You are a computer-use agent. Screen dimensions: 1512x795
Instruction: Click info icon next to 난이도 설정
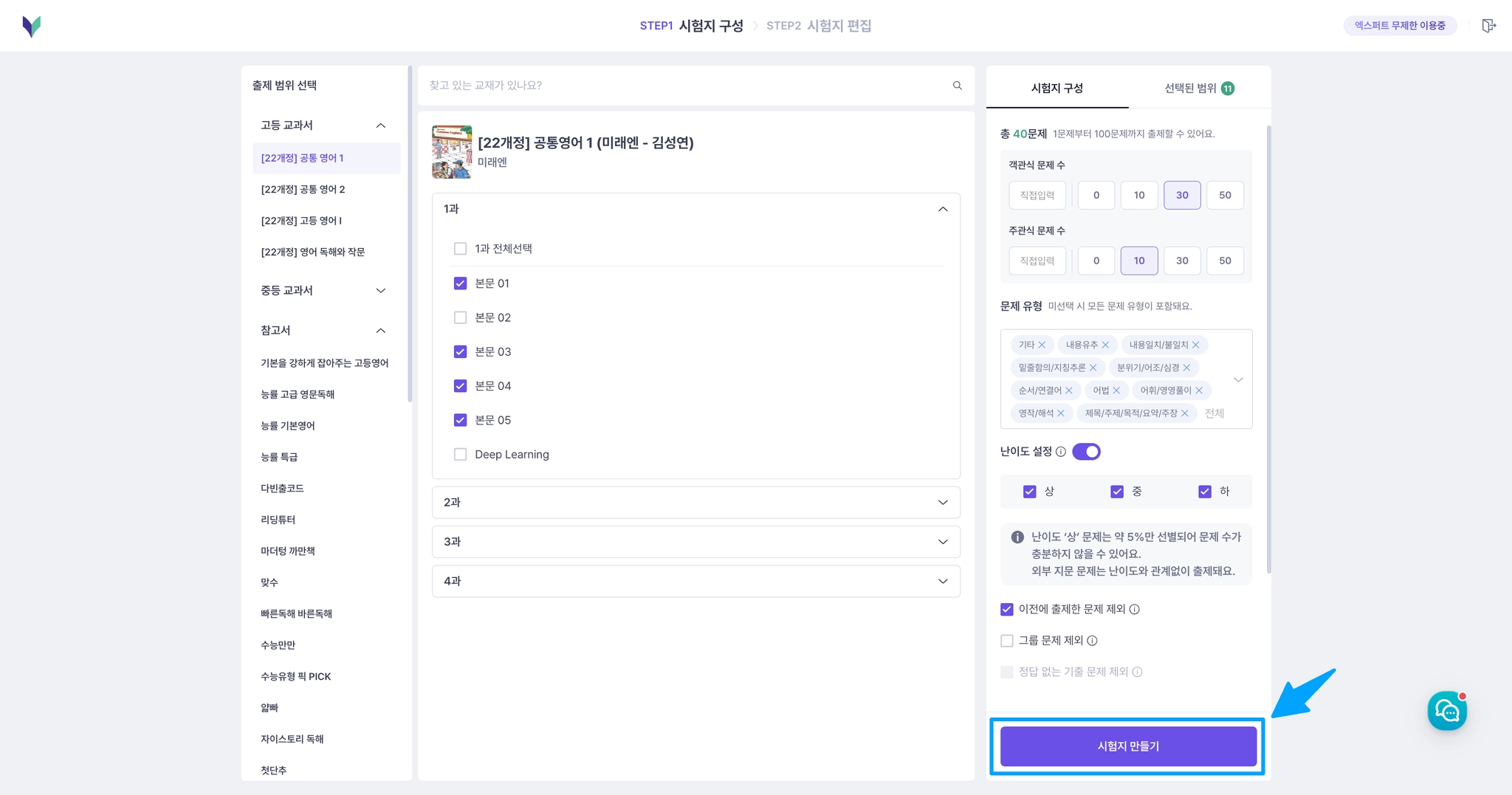1061,452
